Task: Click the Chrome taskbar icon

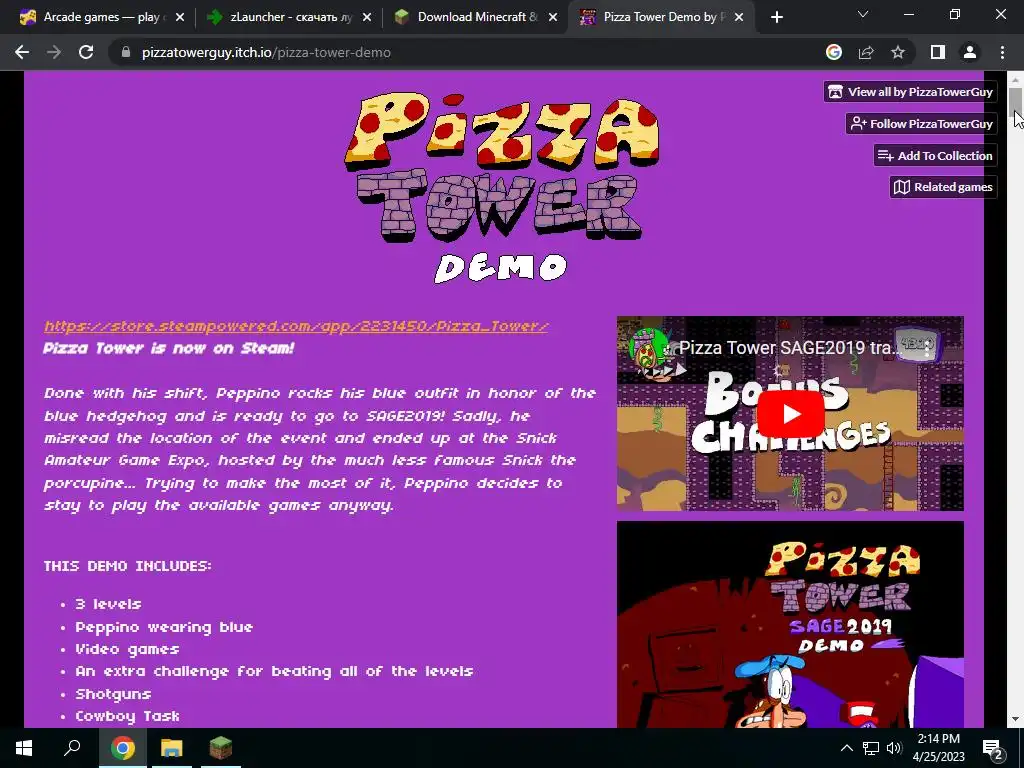Action: click(x=122, y=748)
